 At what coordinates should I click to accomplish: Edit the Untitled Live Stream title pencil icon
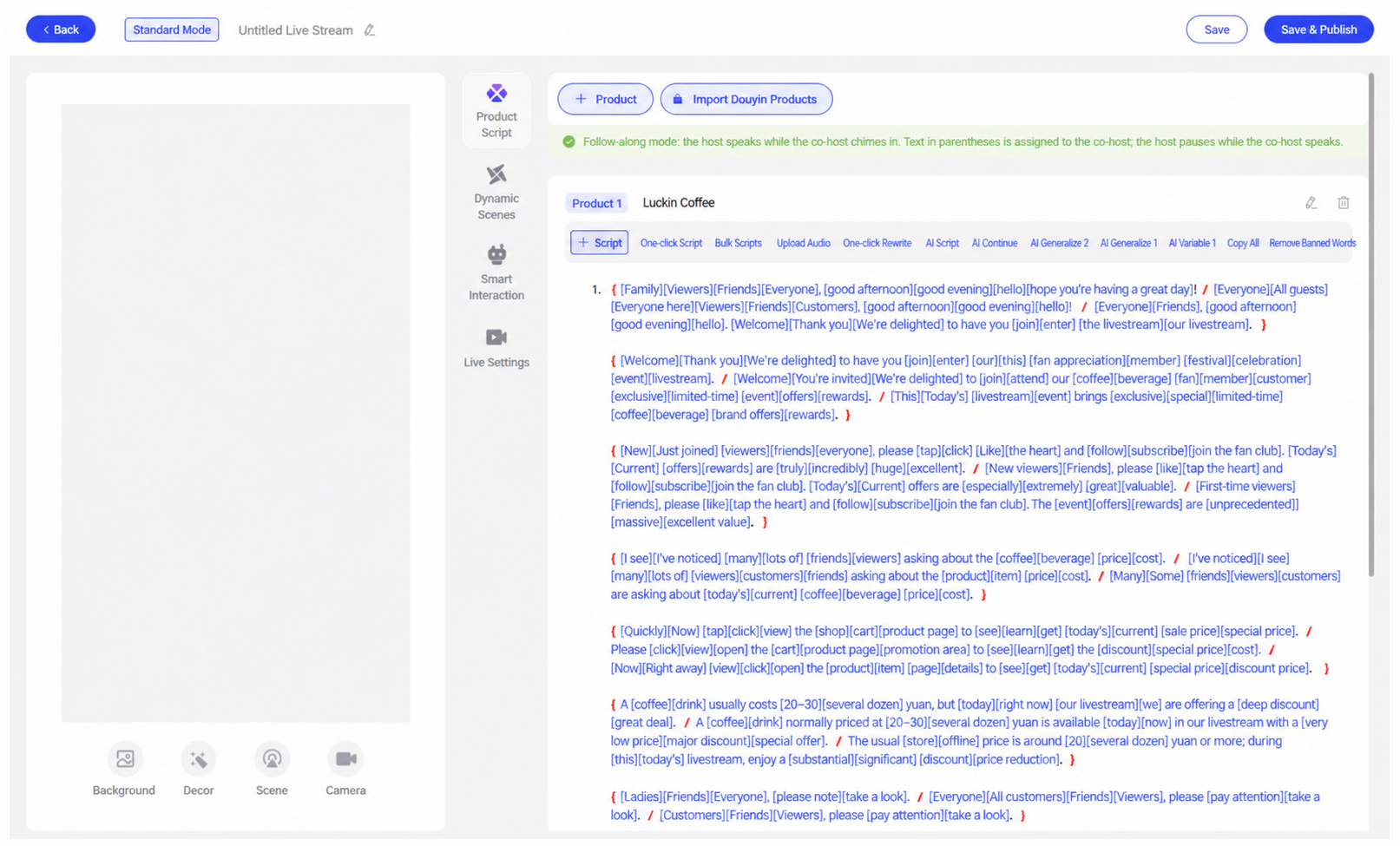point(370,30)
